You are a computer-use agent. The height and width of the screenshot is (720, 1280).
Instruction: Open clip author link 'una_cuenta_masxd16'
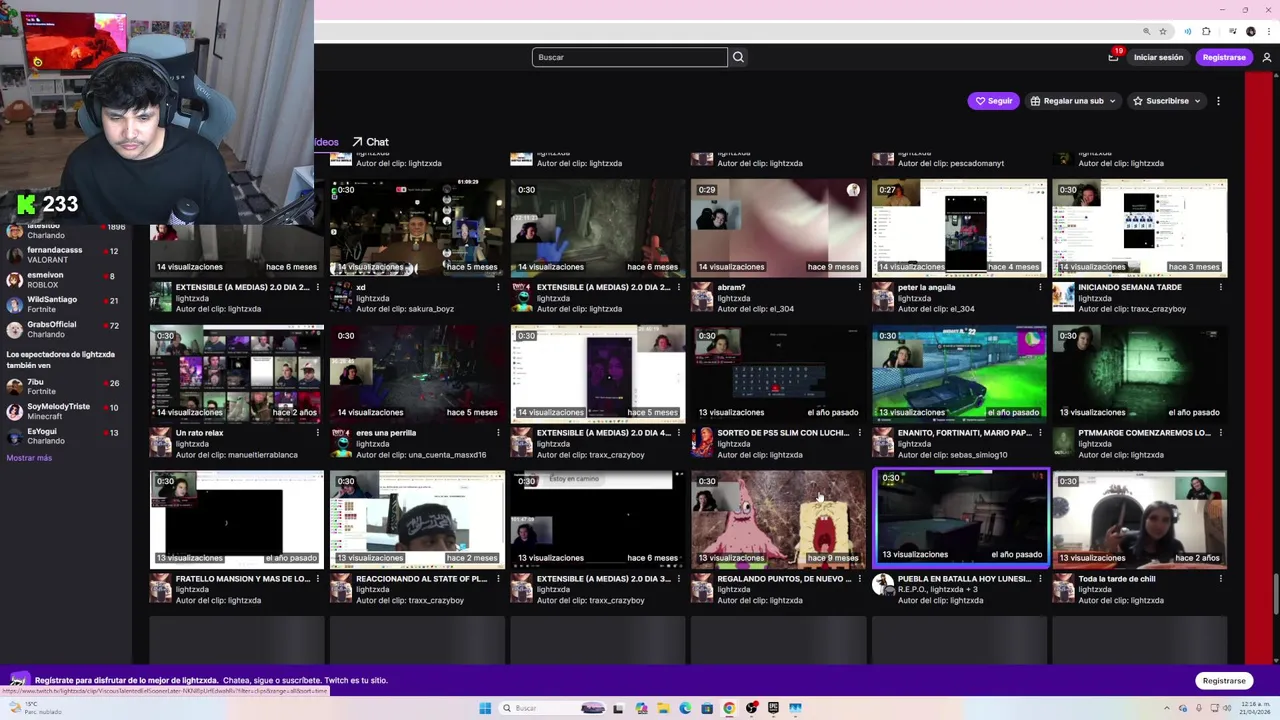[x=448, y=455]
